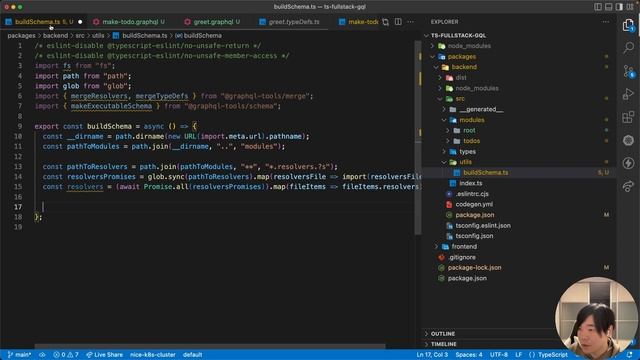640x360 pixels.
Task: Switch to the greet.graphql tab
Action: 213,22
